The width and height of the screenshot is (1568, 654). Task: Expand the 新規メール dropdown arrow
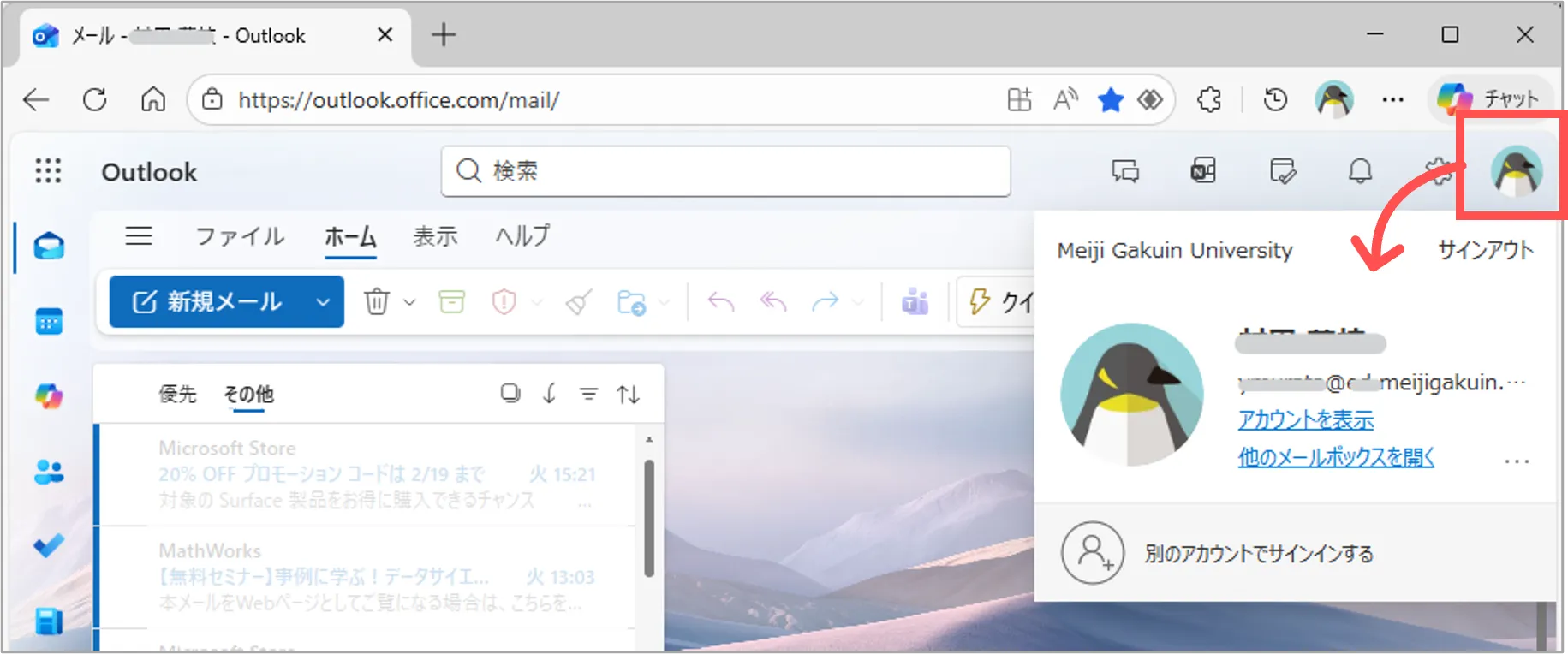tap(323, 301)
